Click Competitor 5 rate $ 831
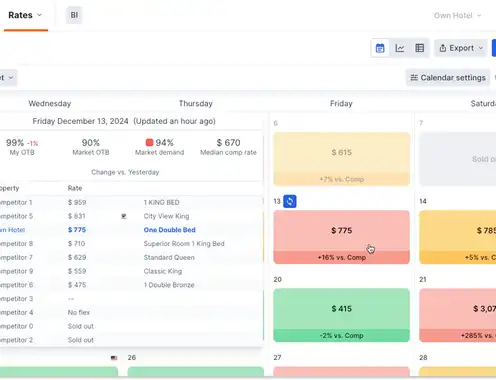This screenshot has height=380, width=496. (x=77, y=216)
